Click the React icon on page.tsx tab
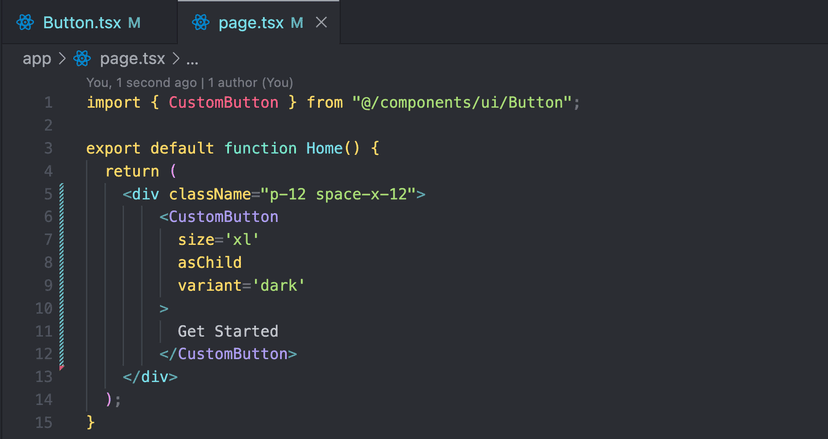This screenshot has height=439, width=828. 201,22
